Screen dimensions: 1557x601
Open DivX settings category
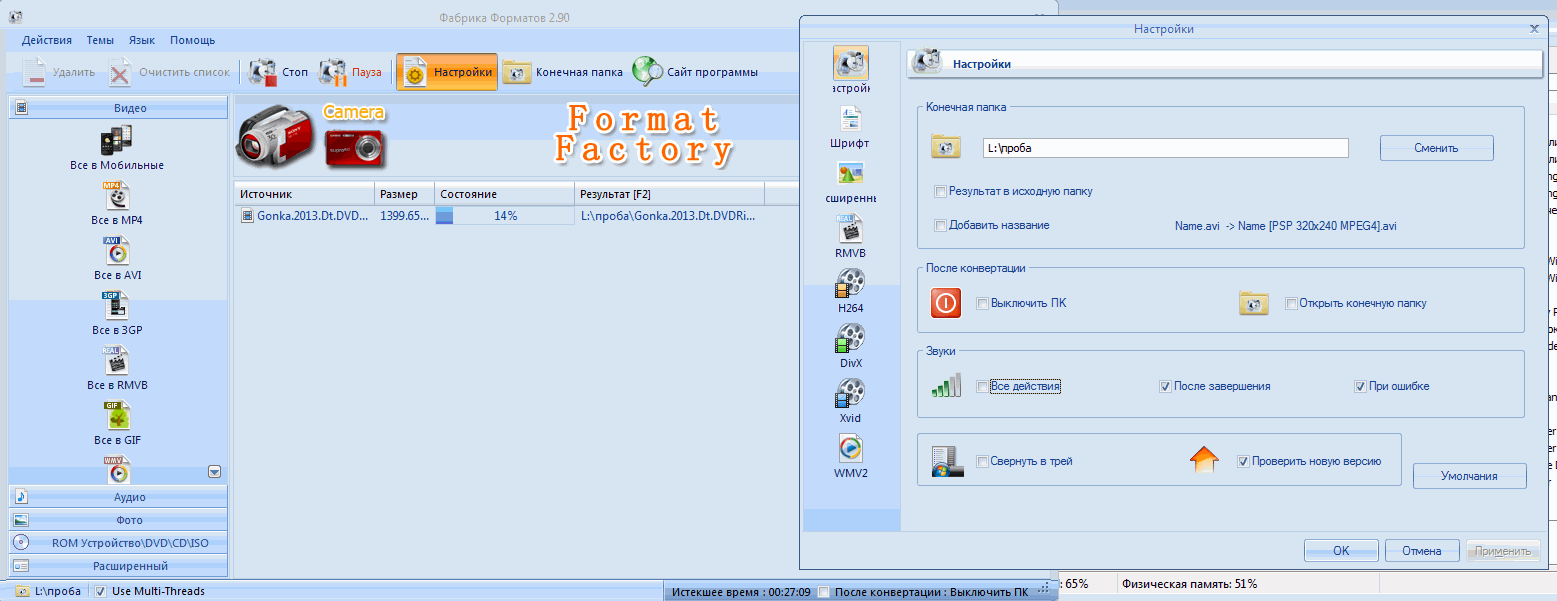851,339
